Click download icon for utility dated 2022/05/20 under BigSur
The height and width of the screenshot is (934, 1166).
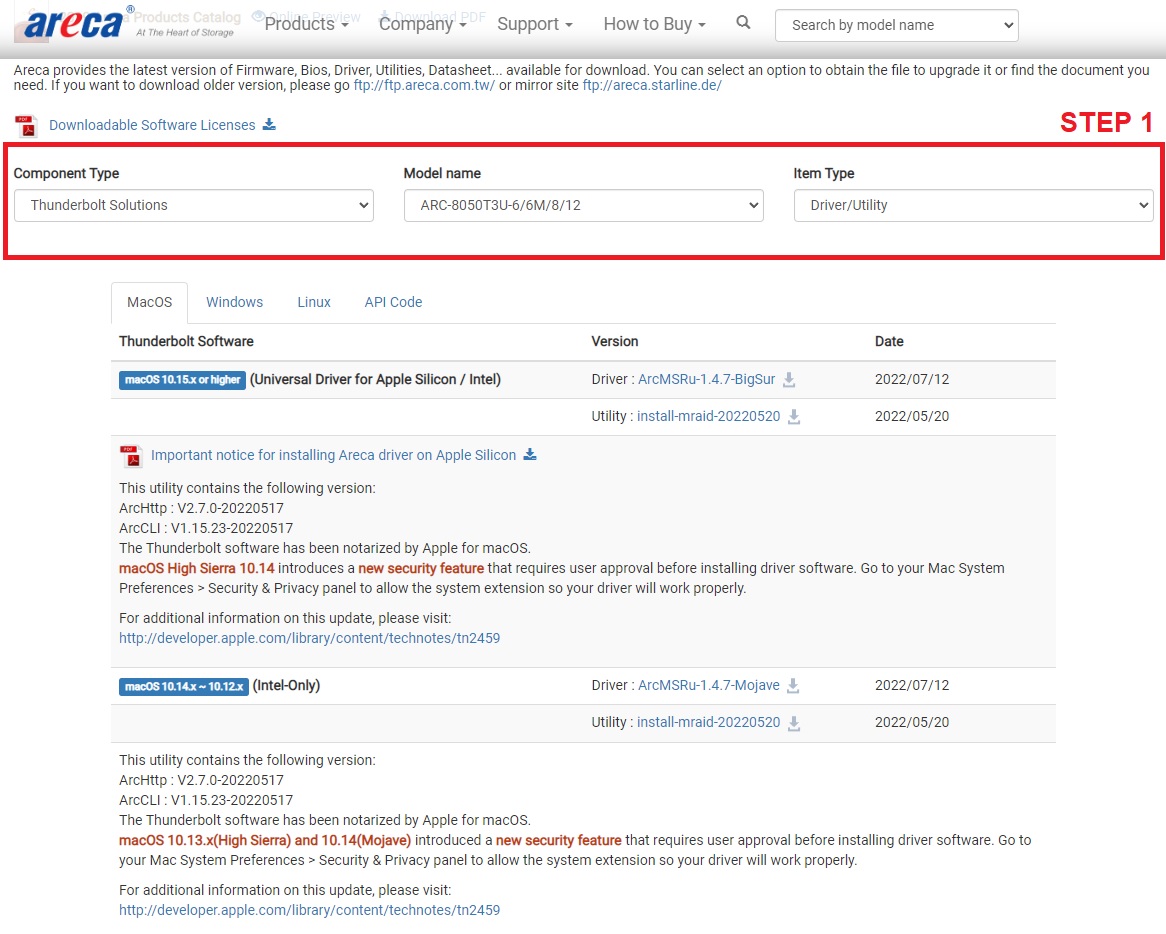(794, 416)
